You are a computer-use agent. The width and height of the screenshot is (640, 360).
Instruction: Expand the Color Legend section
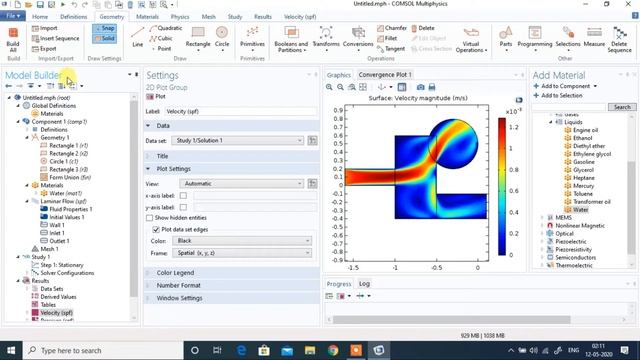(231, 273)
